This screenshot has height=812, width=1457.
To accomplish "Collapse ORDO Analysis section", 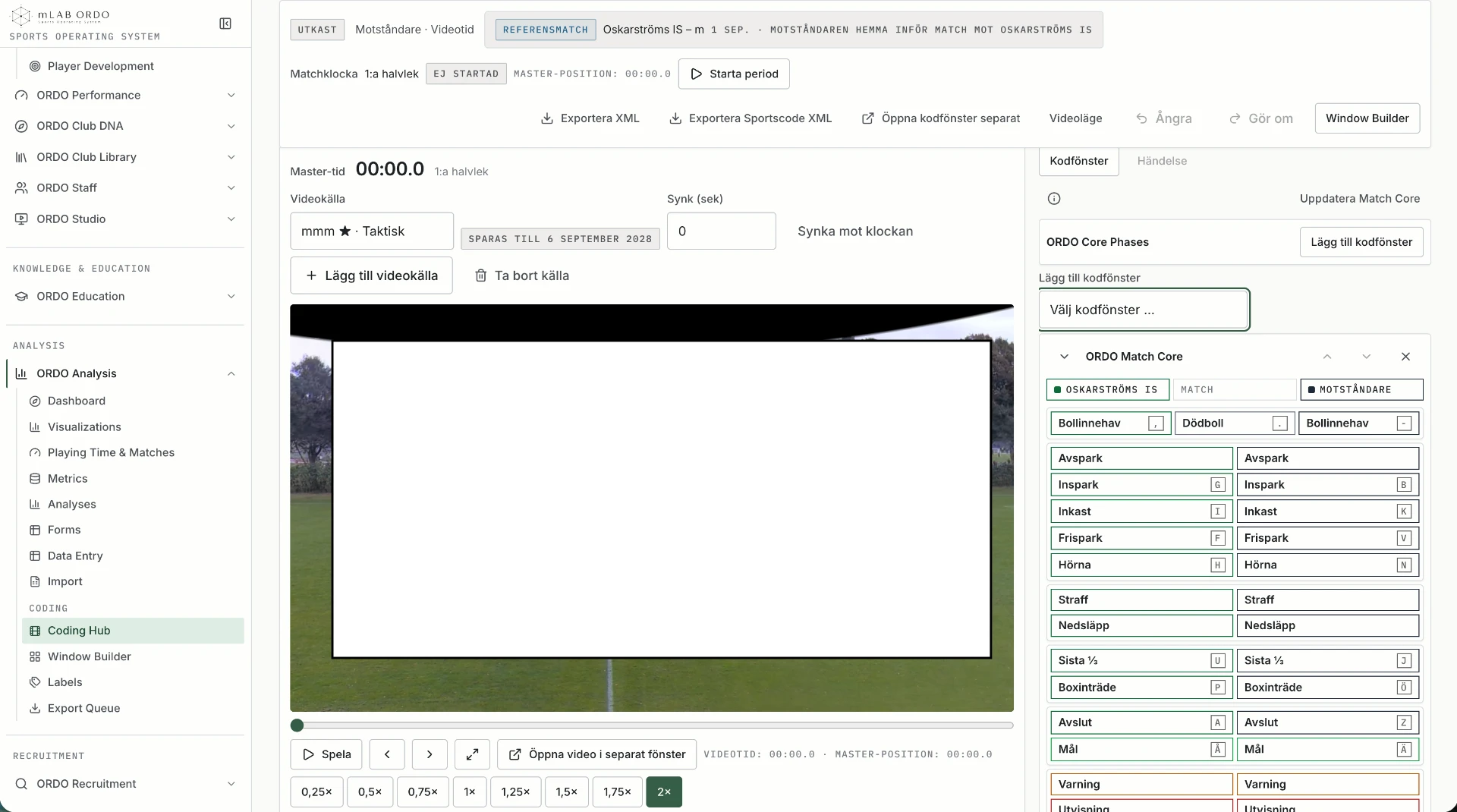I will coord(126,373).
